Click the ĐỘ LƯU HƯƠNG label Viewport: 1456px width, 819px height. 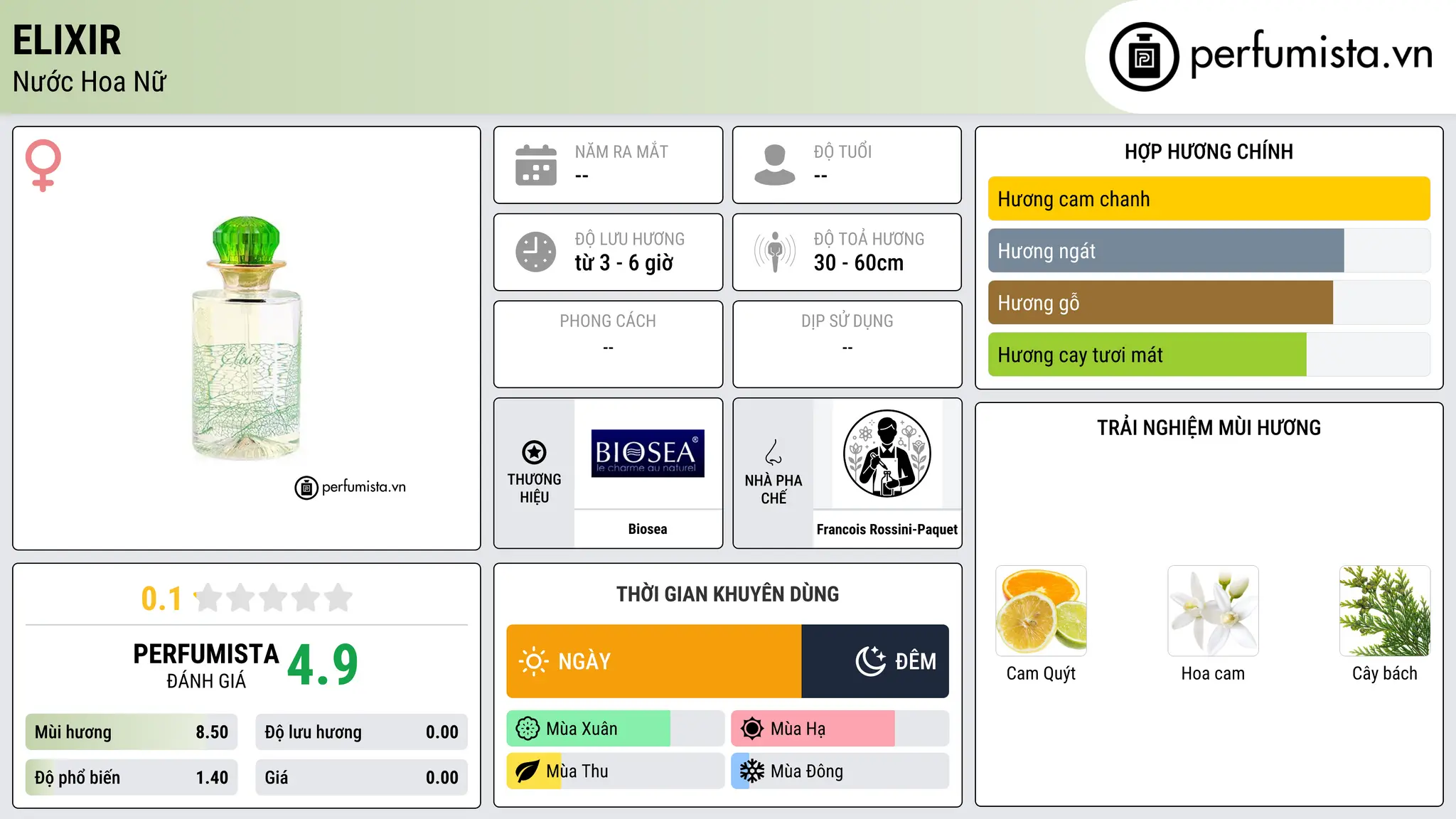tap(630, 239)
